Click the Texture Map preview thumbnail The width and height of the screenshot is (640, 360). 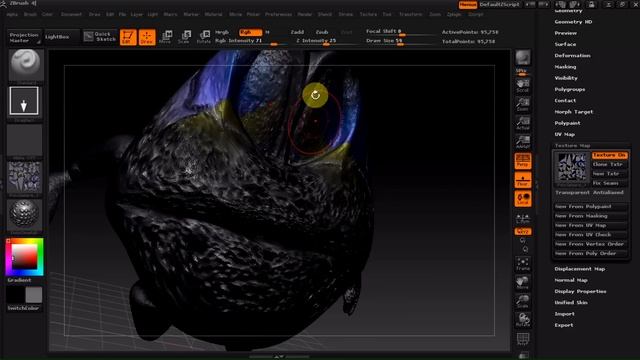point(572,168)
